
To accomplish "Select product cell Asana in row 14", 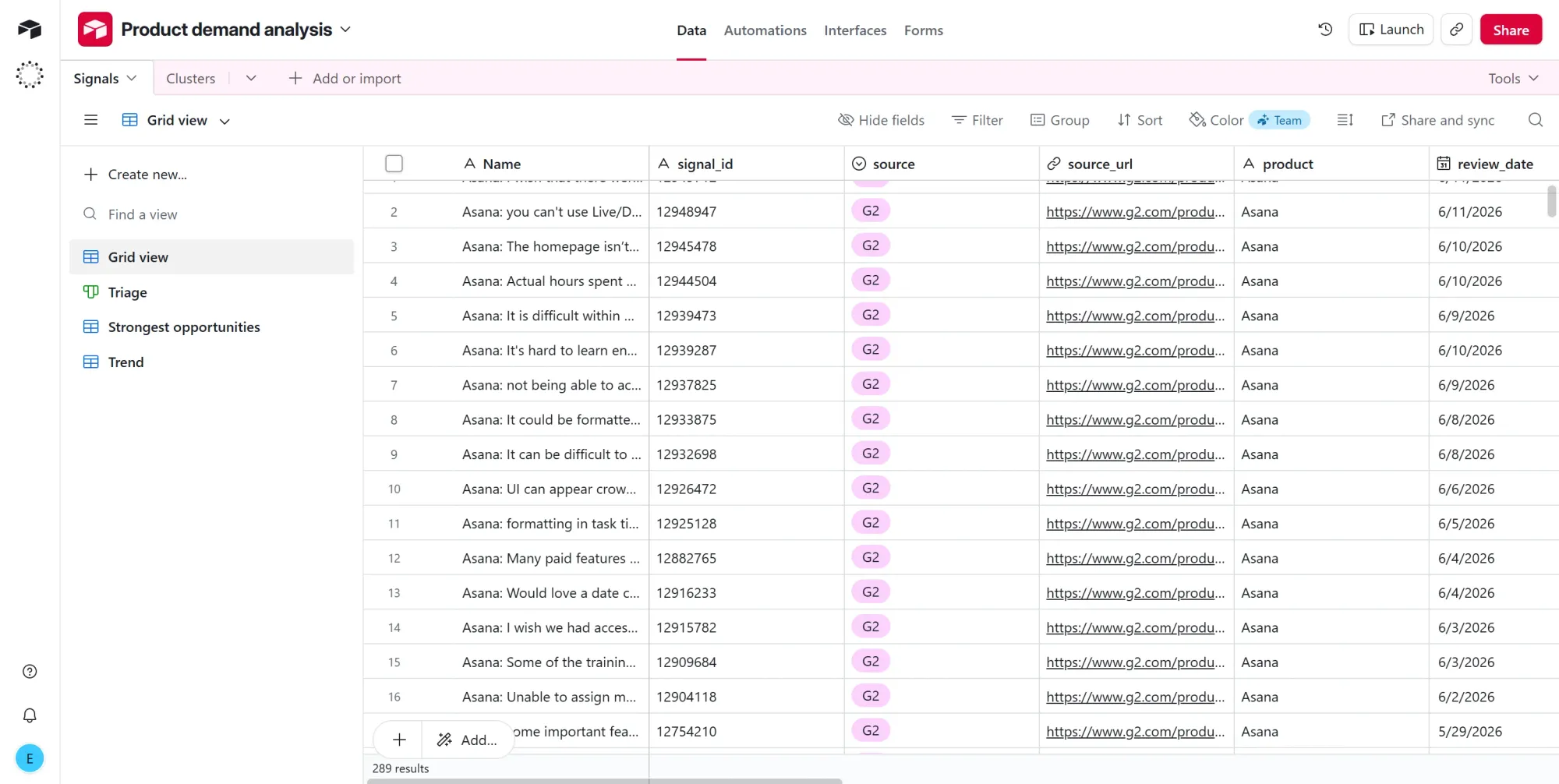I will [1331, 628].
